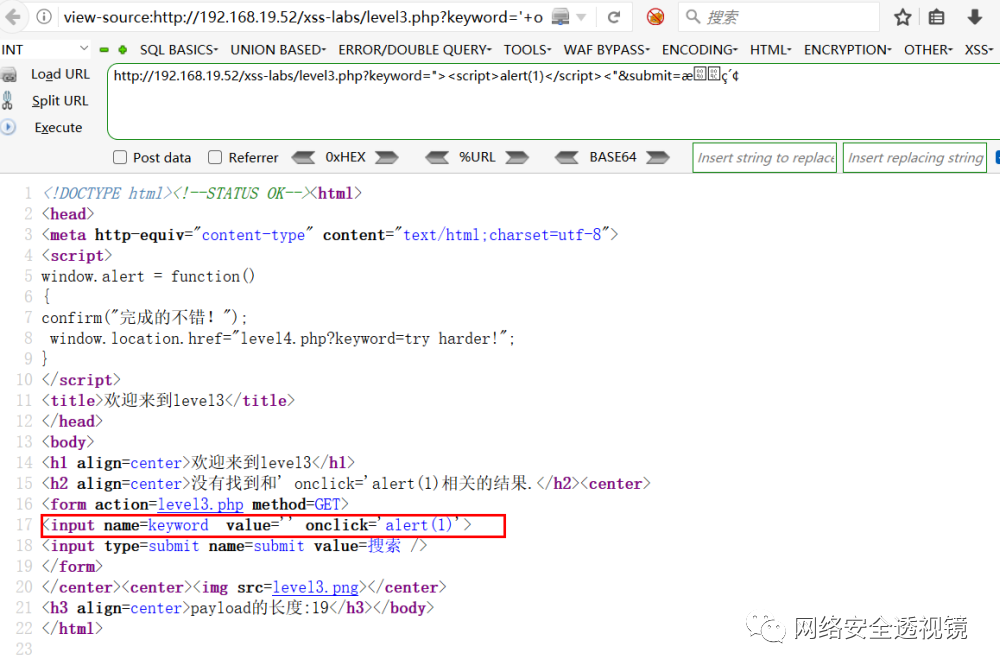Click the green plus HackBar icon
Image resolution: width=1000 pixels, height=672 pixels.
click(122, 50)
